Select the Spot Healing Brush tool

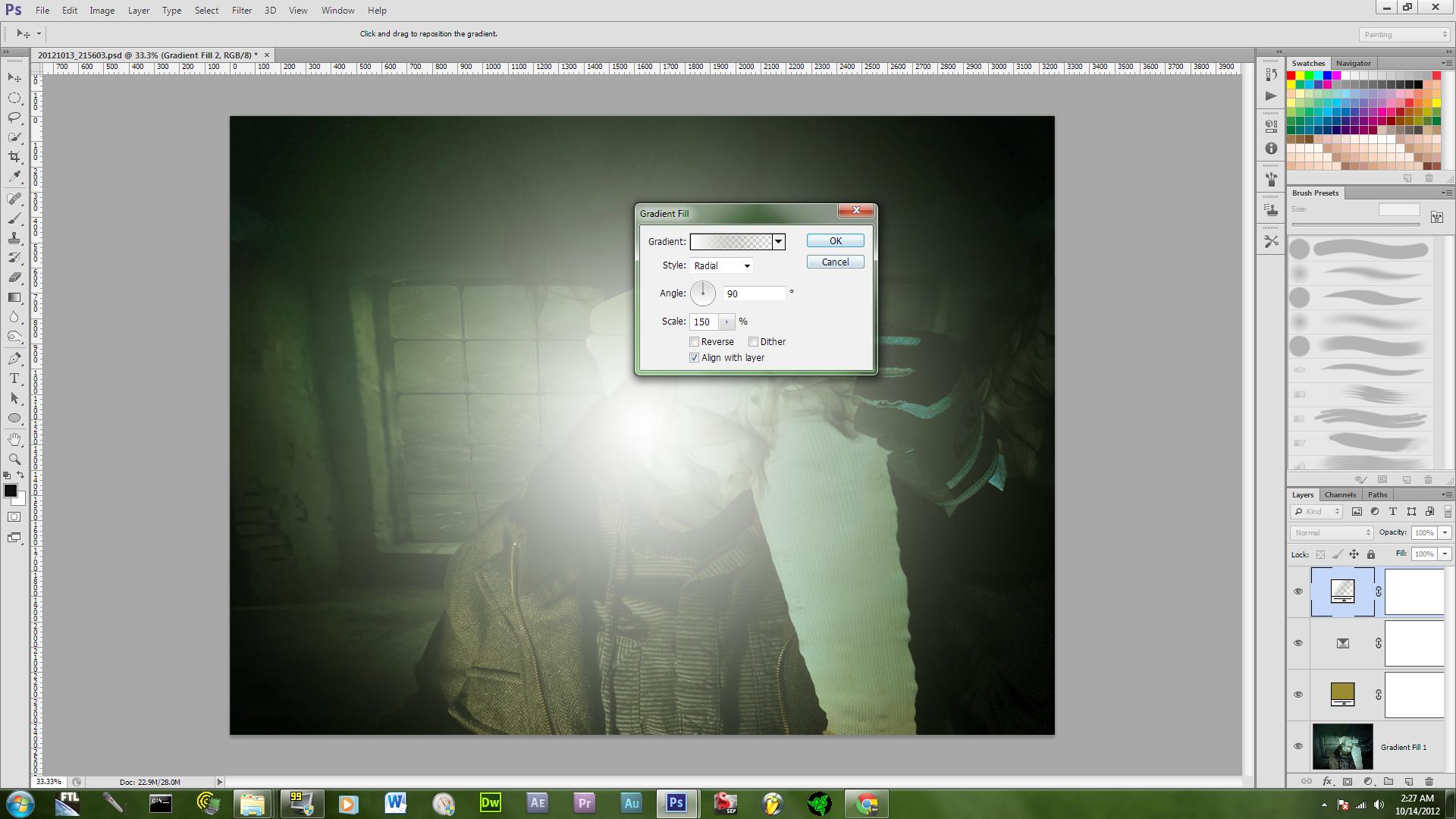(x=14, y=199)
